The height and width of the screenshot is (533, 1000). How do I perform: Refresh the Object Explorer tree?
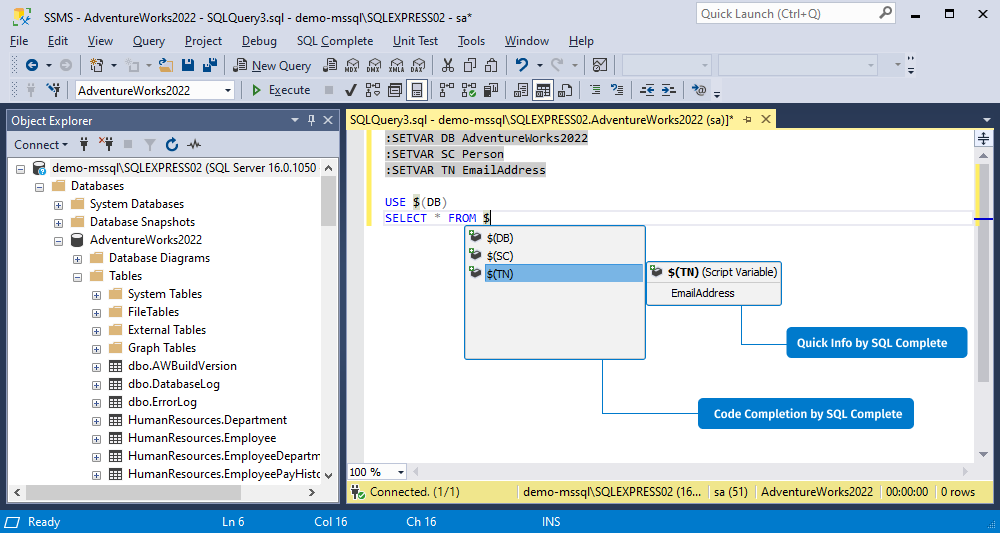[x=172, y=145]
